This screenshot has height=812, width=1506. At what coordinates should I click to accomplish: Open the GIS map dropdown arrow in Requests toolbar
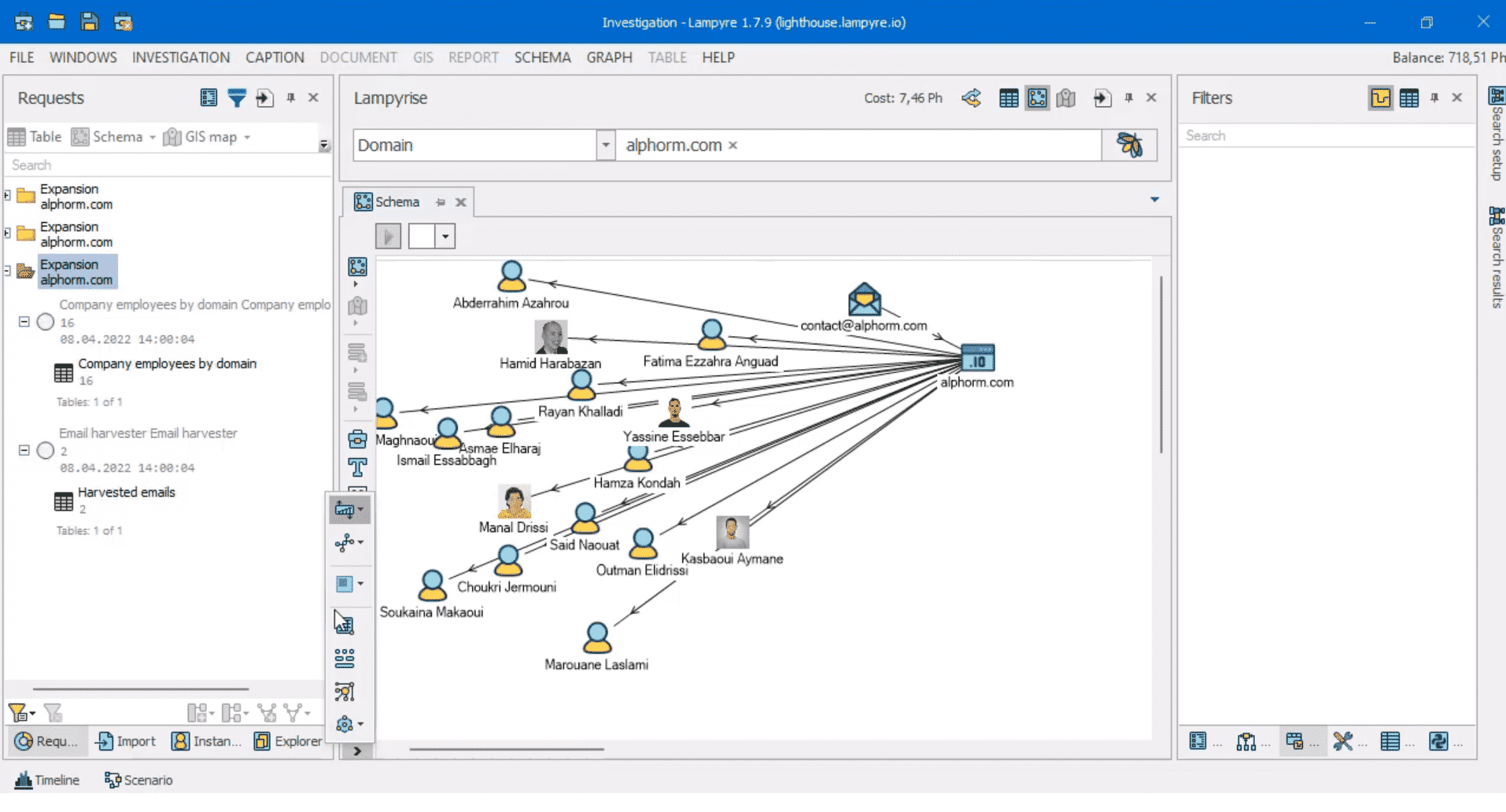(247, 137)
